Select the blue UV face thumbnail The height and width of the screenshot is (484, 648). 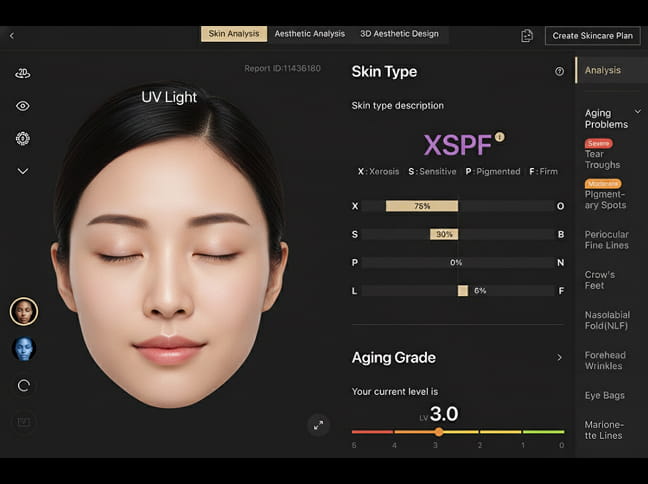(x=24, y=348)
